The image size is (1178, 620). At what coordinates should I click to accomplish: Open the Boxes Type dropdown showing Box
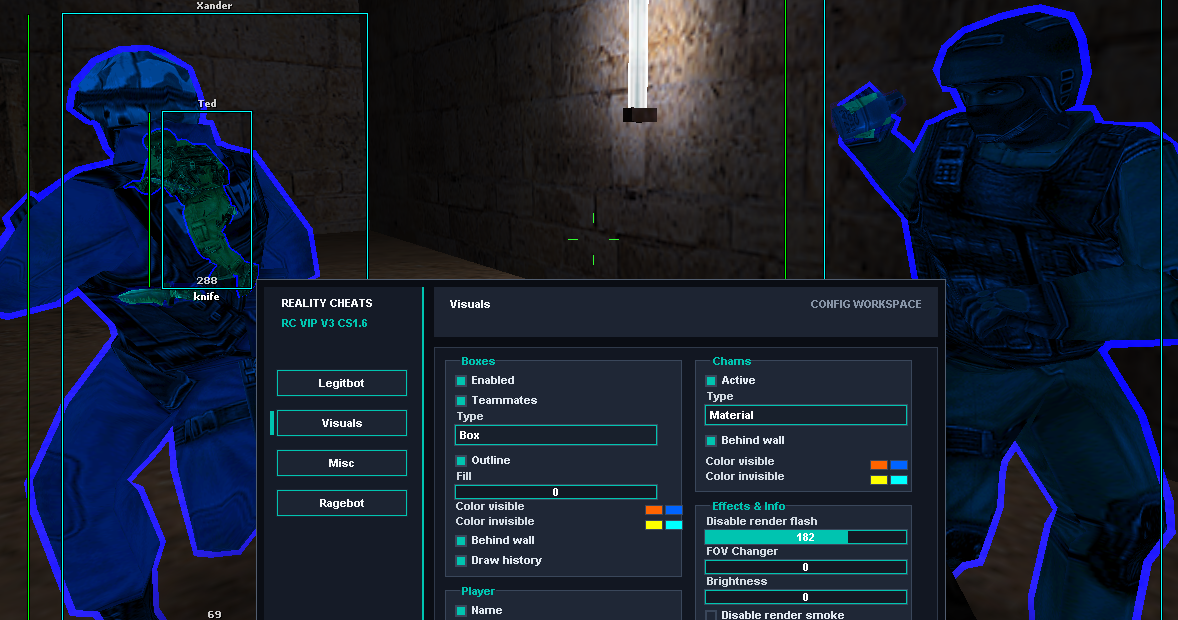[x=556, y=435]
